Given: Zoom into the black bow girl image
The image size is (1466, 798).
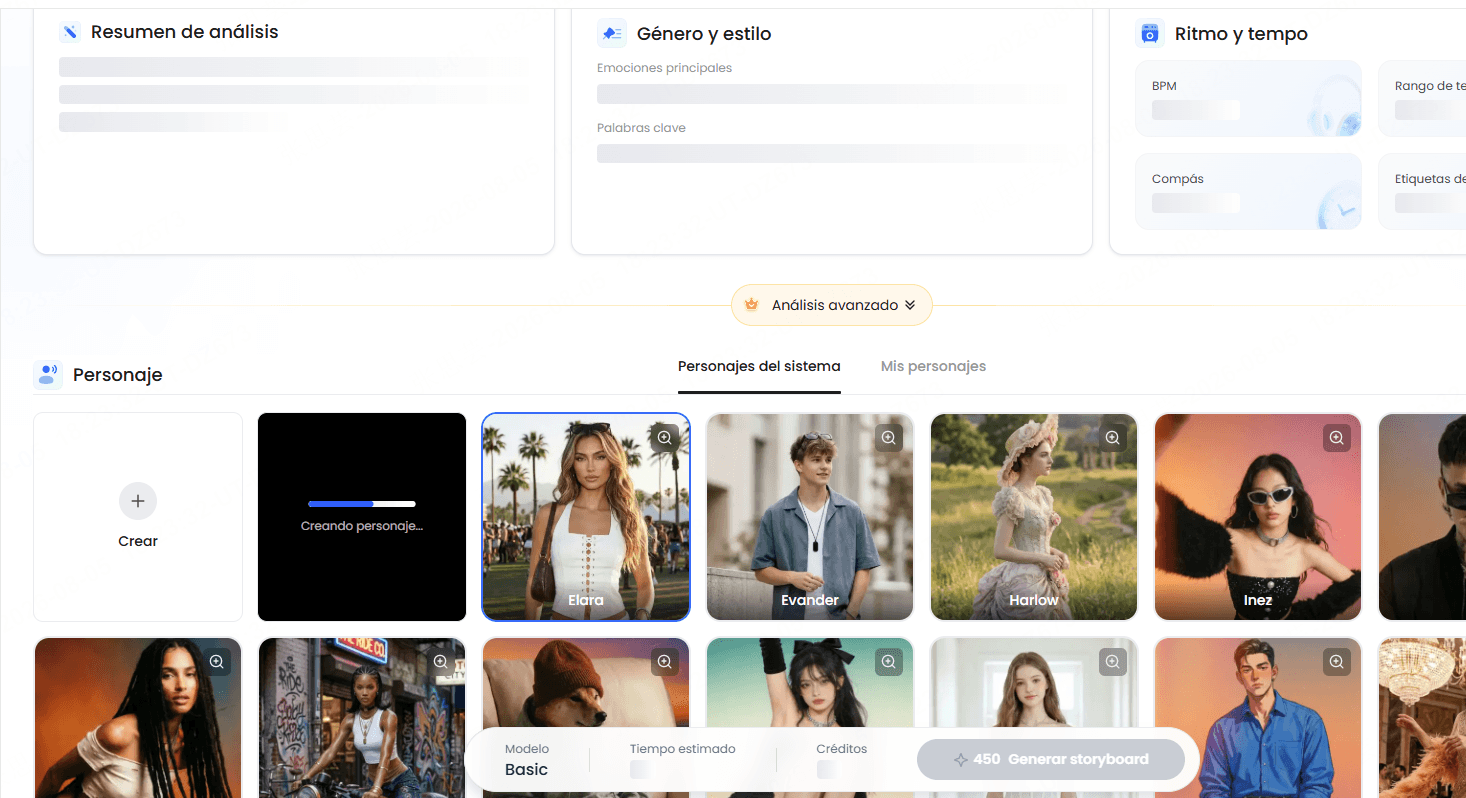Looking at the screenshot, I should 889,661.
